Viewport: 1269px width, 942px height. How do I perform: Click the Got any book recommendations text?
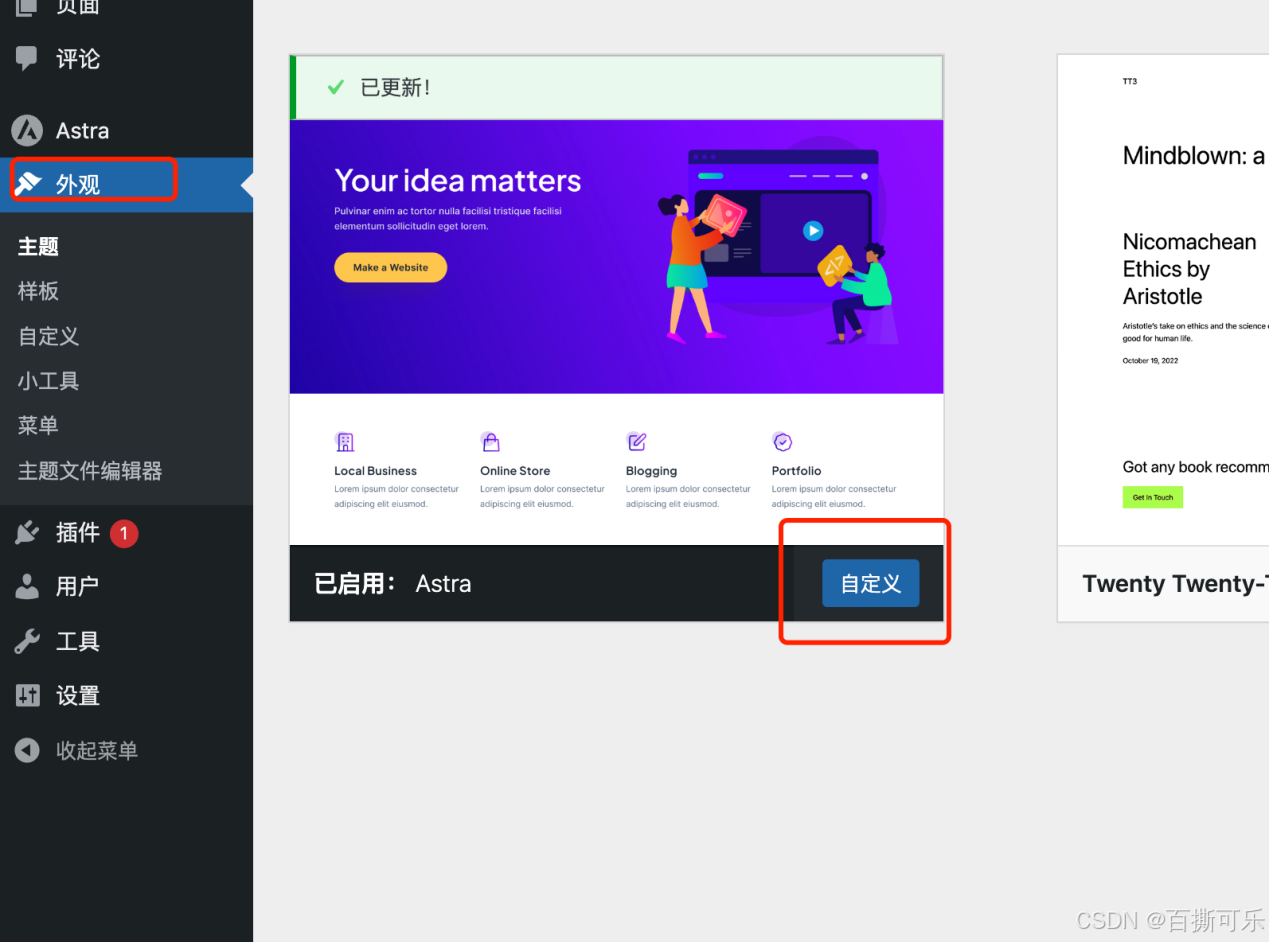tap(1195, 467)
